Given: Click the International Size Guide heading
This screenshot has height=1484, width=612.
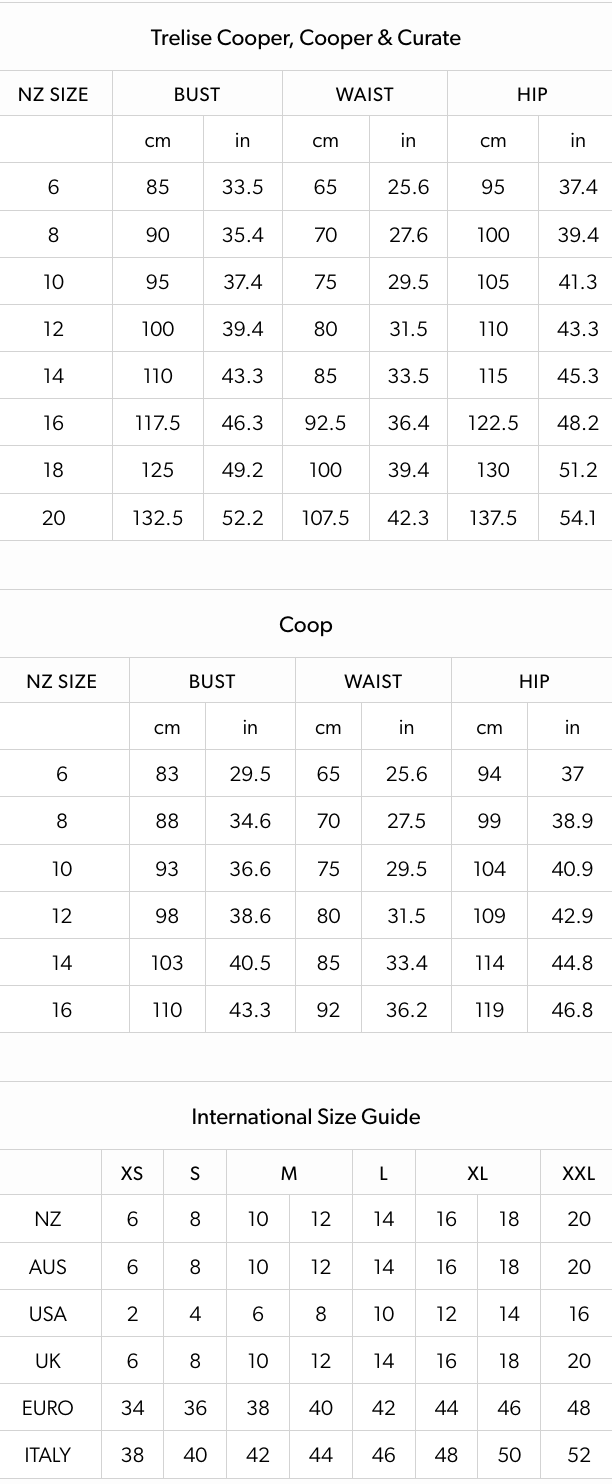Looking at the screenshot, I should point(305,1117).
